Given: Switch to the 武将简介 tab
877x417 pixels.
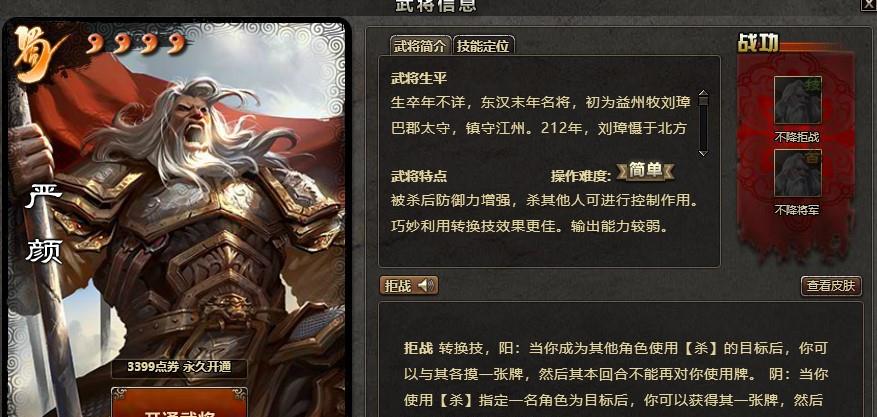Looking at the screenshot, I should (x=421, y=46).
